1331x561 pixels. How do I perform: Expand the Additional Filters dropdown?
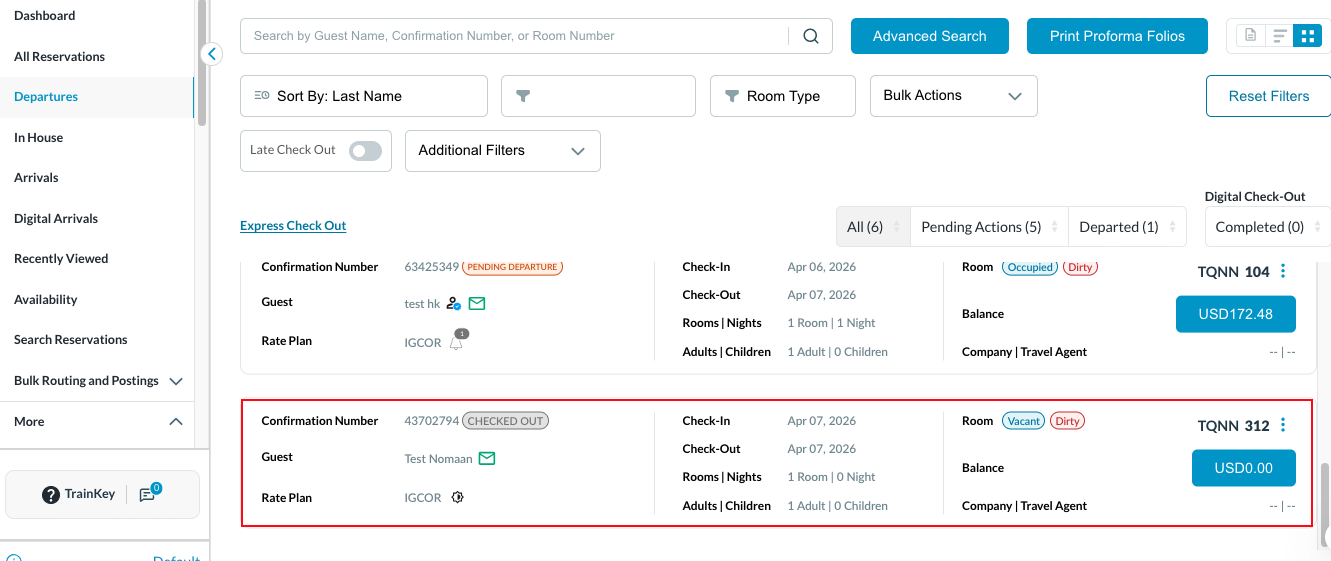(502, 151)
